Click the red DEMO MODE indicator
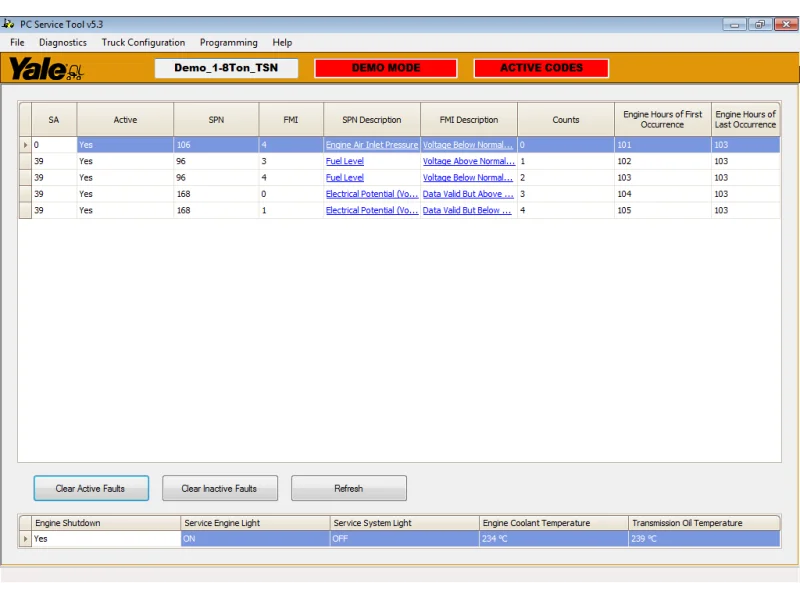 pyautogui.click(x=386, y=68)
